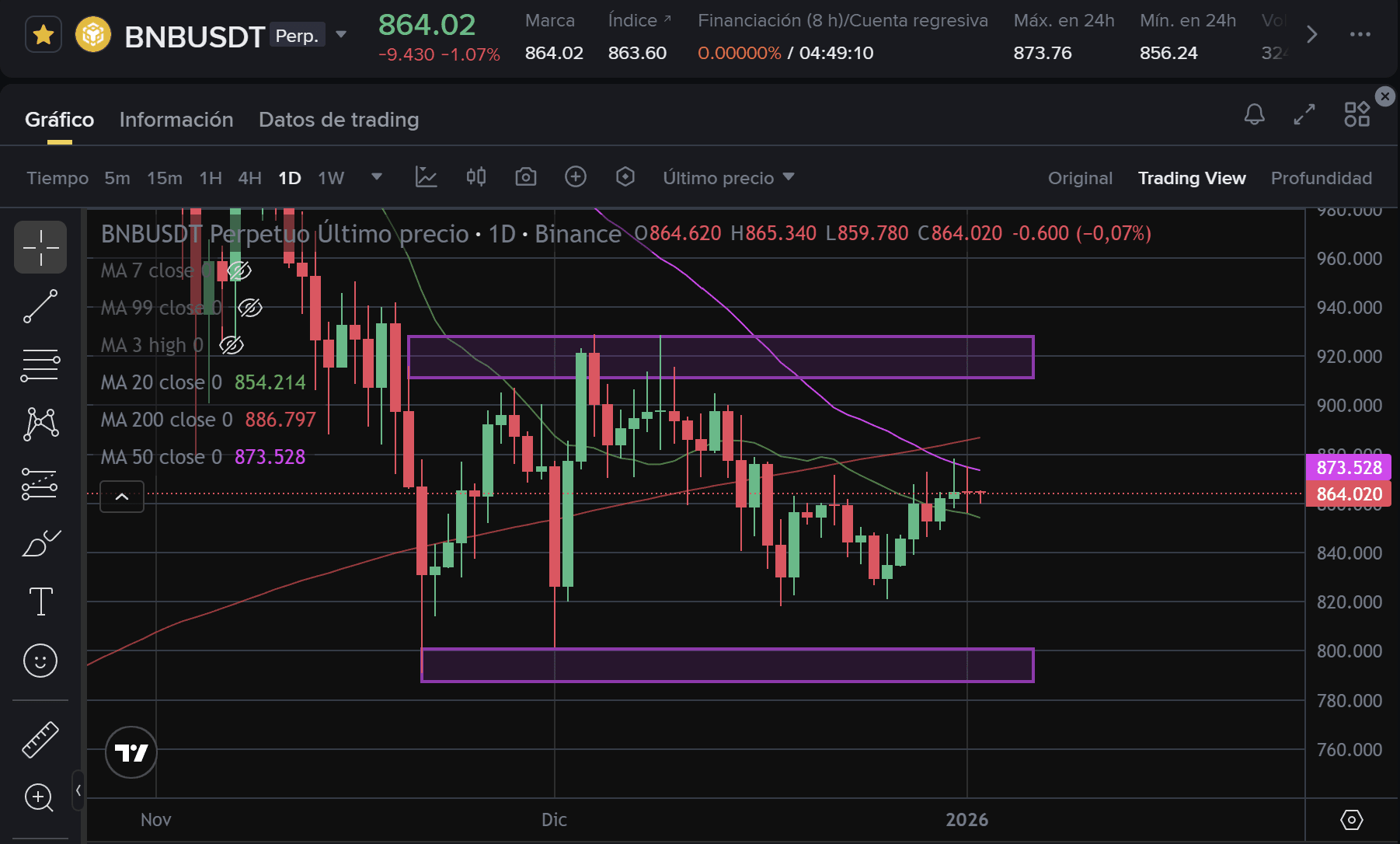Click the MA 20 close indicator legend

click(x=204, y=382)
